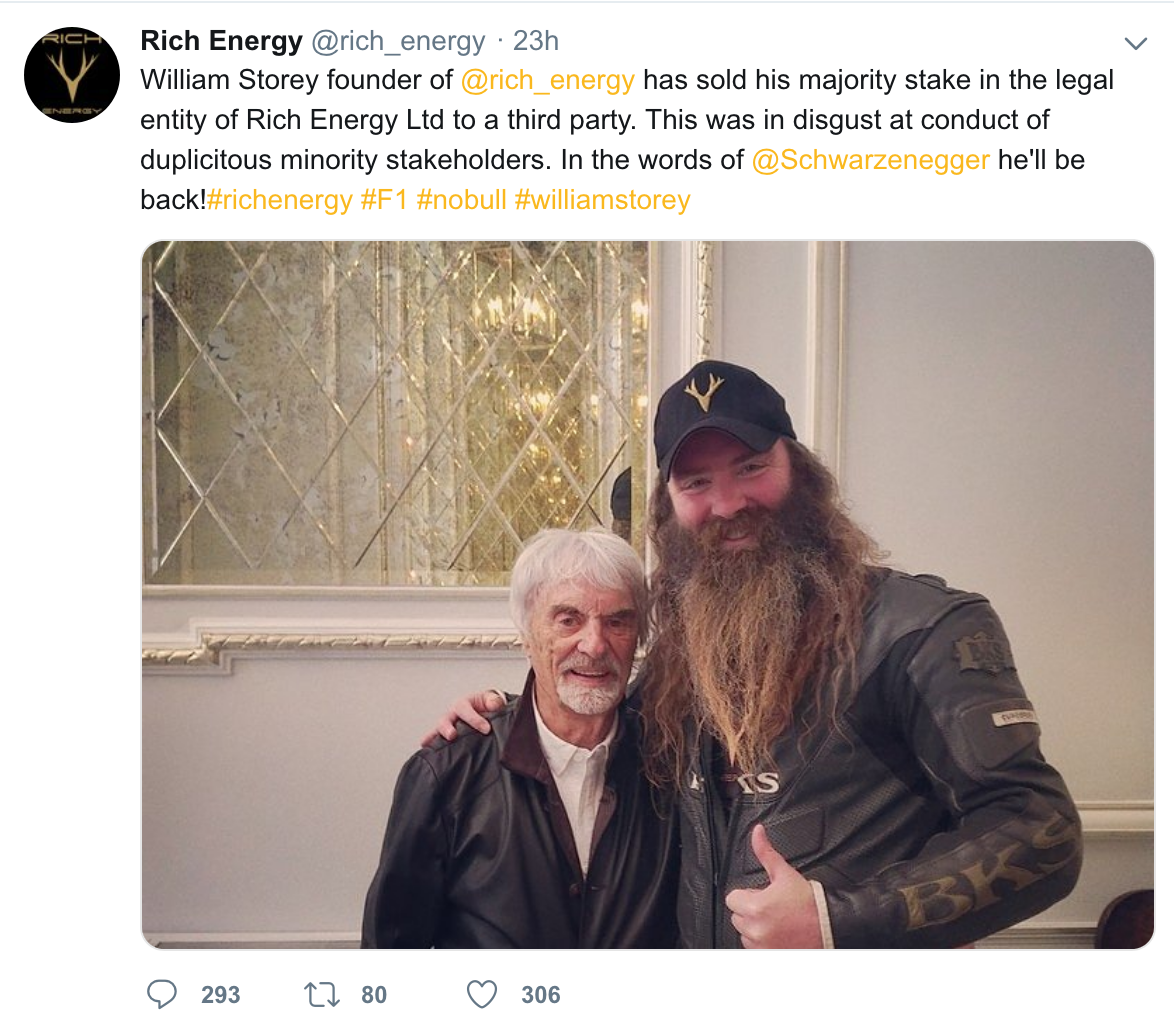
Task: Open the #williamstorey hashtag
Action: coord(603,200)
